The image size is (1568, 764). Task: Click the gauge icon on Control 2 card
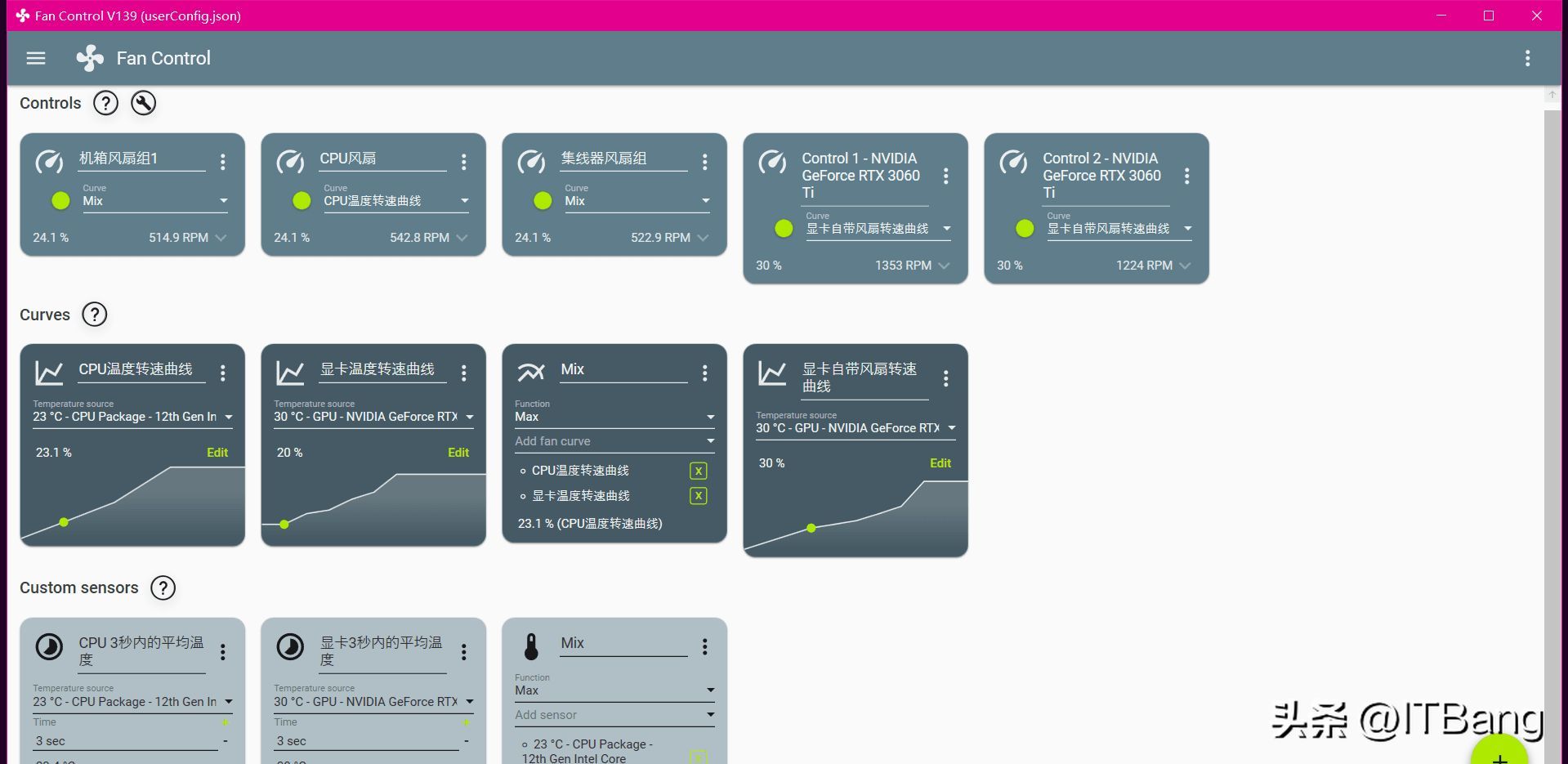tap(1013, 161)
